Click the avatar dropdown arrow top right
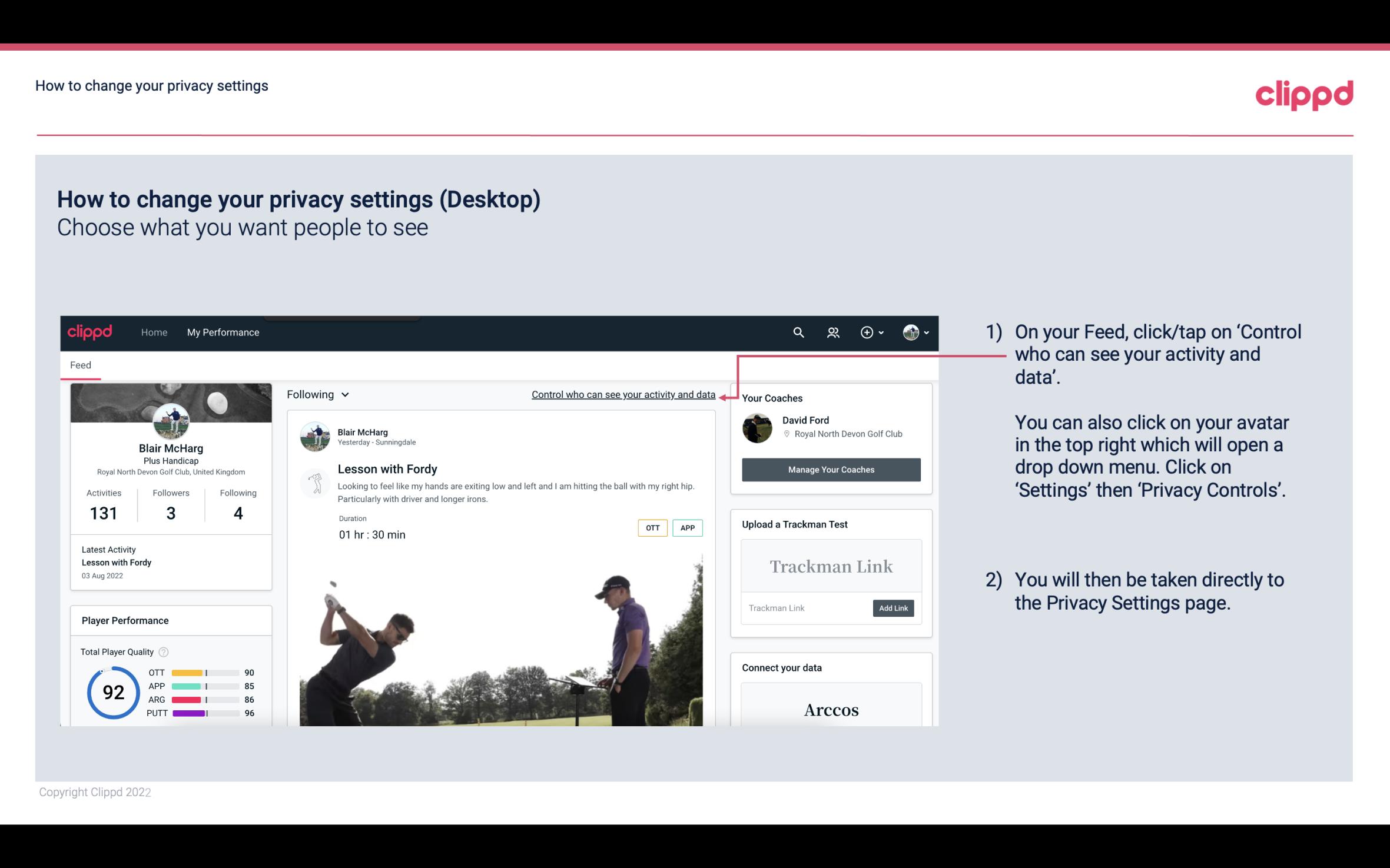 [x=925, y=333]
